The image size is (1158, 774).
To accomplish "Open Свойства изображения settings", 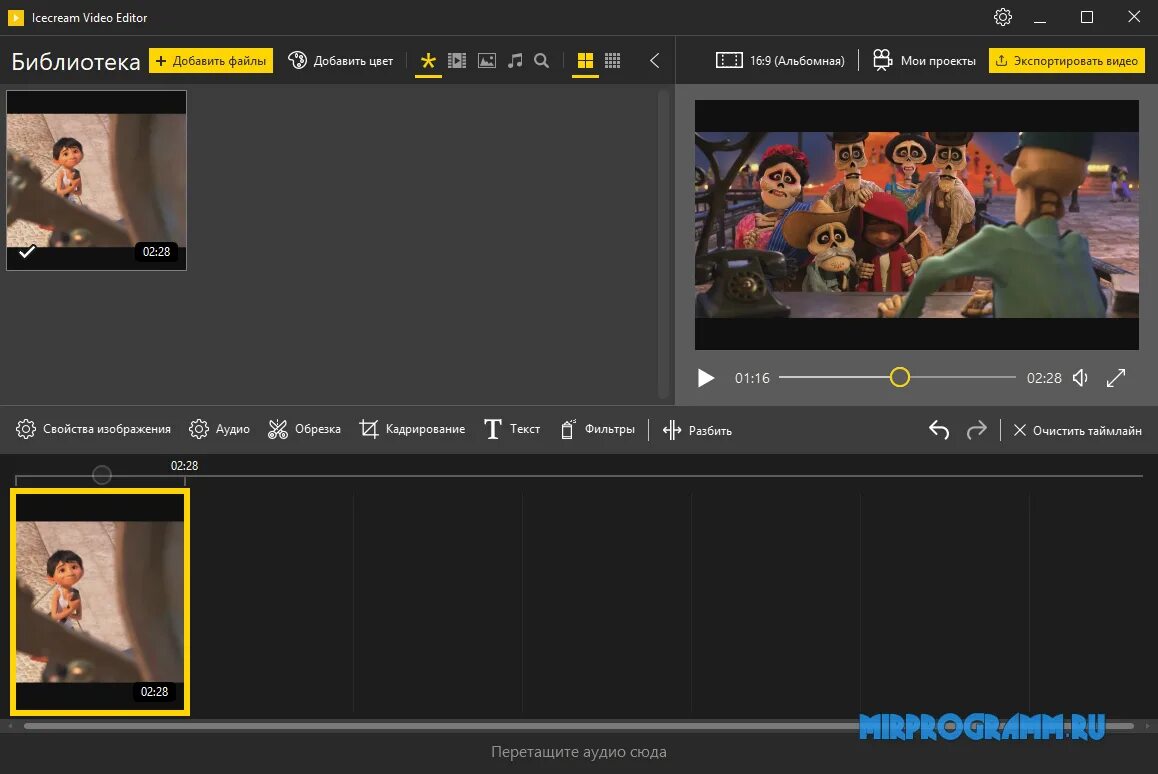I will pyautogui.click(x=93, y=429).
